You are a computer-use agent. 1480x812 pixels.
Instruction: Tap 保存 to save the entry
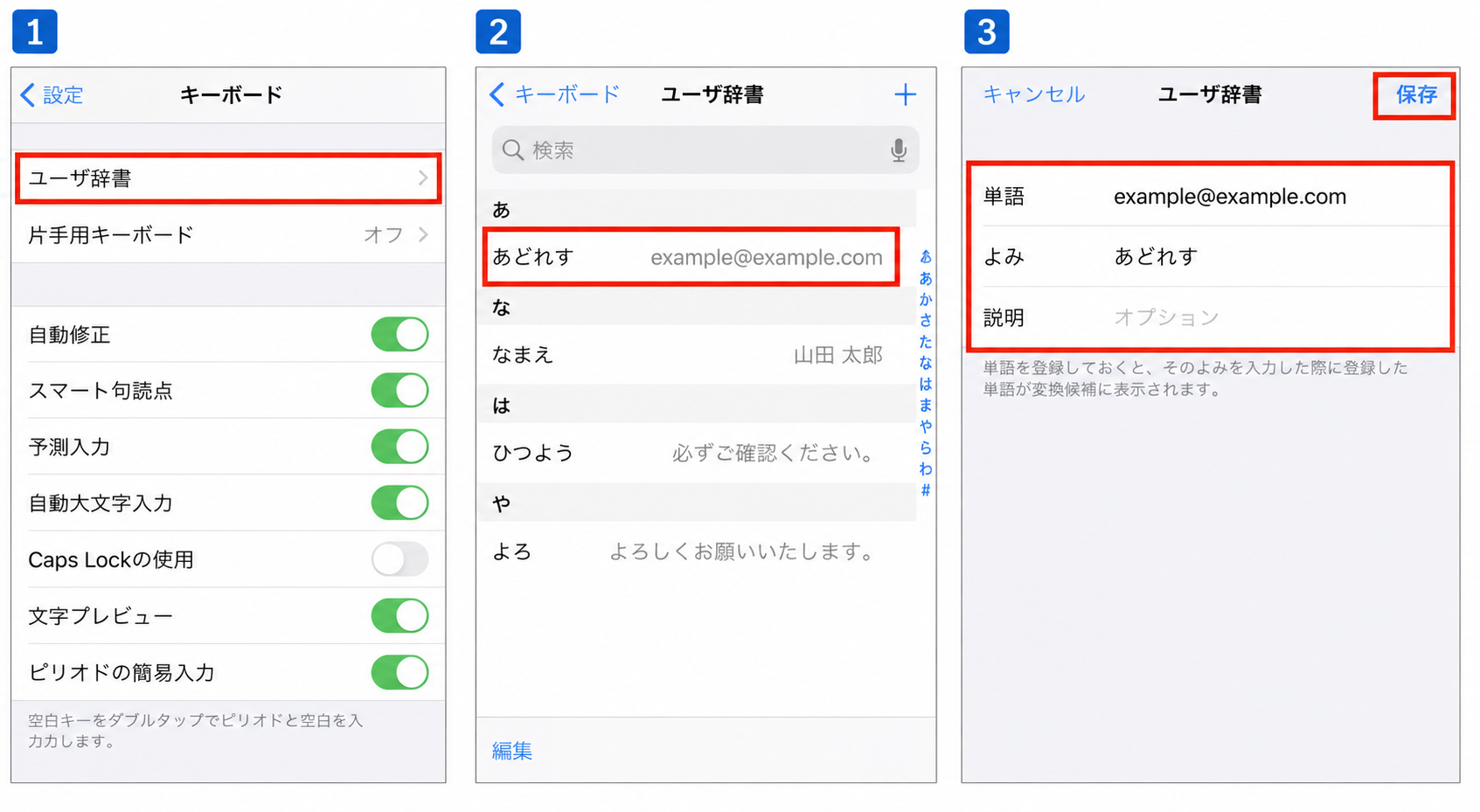click(1416, 94)
